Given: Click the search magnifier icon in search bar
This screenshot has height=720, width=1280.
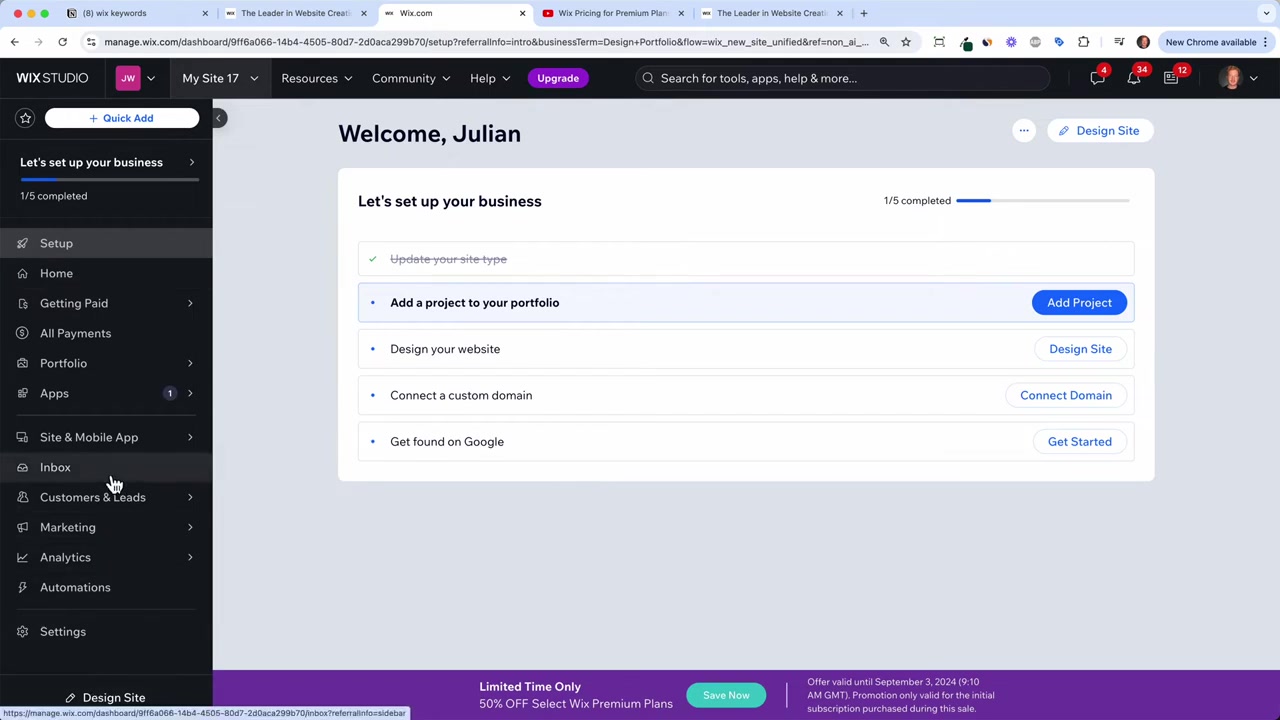Looking at the screenshot, I should click(648, 78).
